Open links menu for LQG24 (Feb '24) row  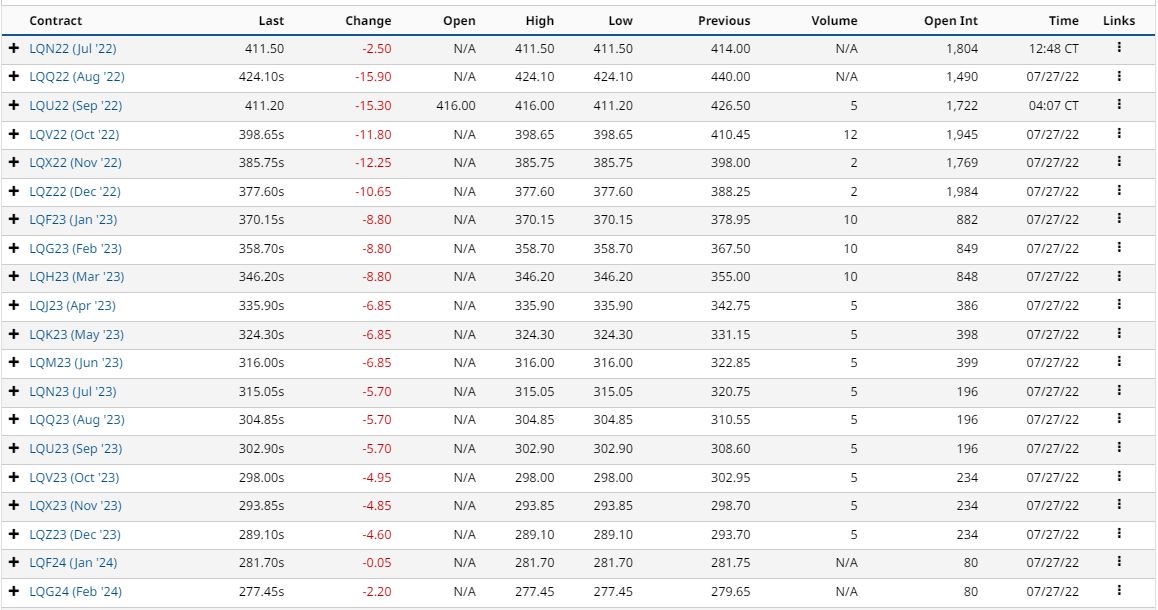[x=1119, y=591]
